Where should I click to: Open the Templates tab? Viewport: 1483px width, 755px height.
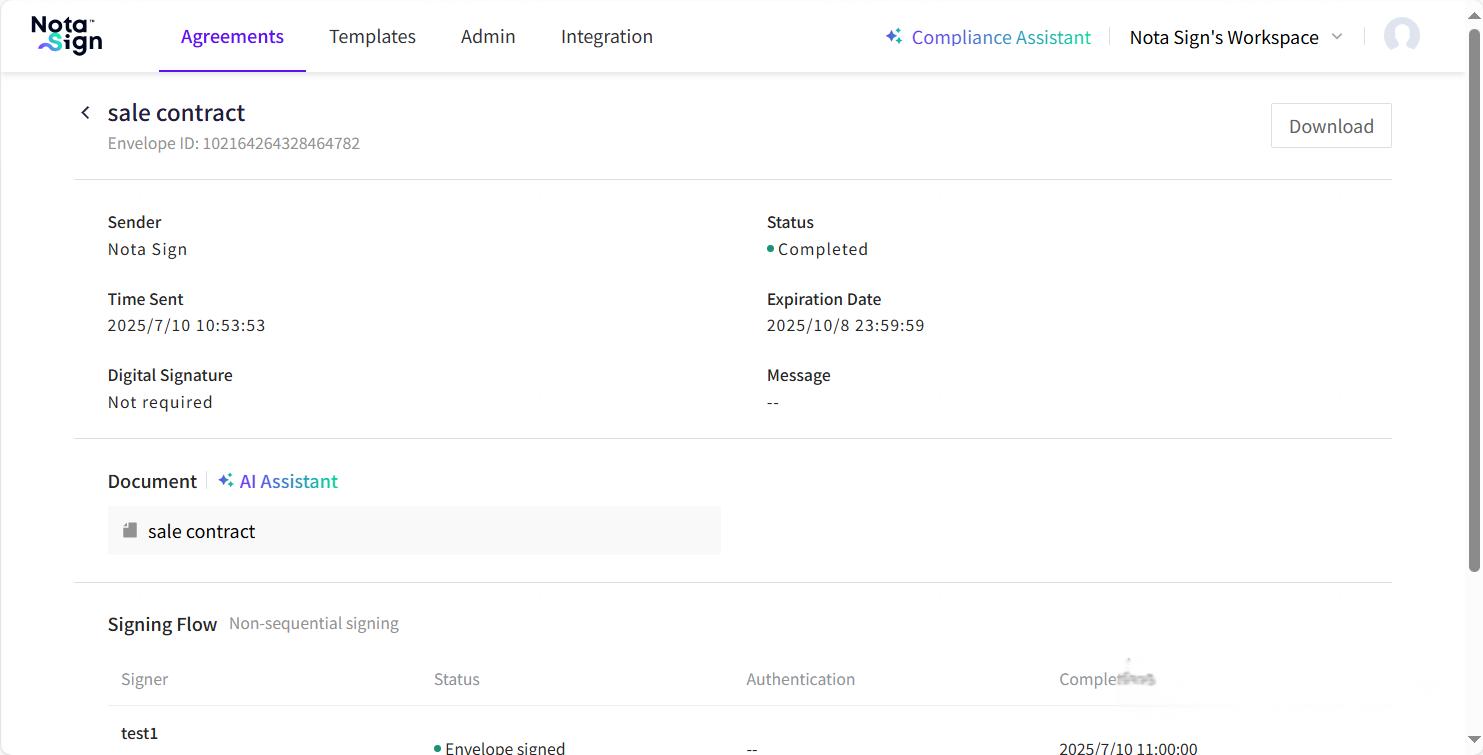coord(372,37)
